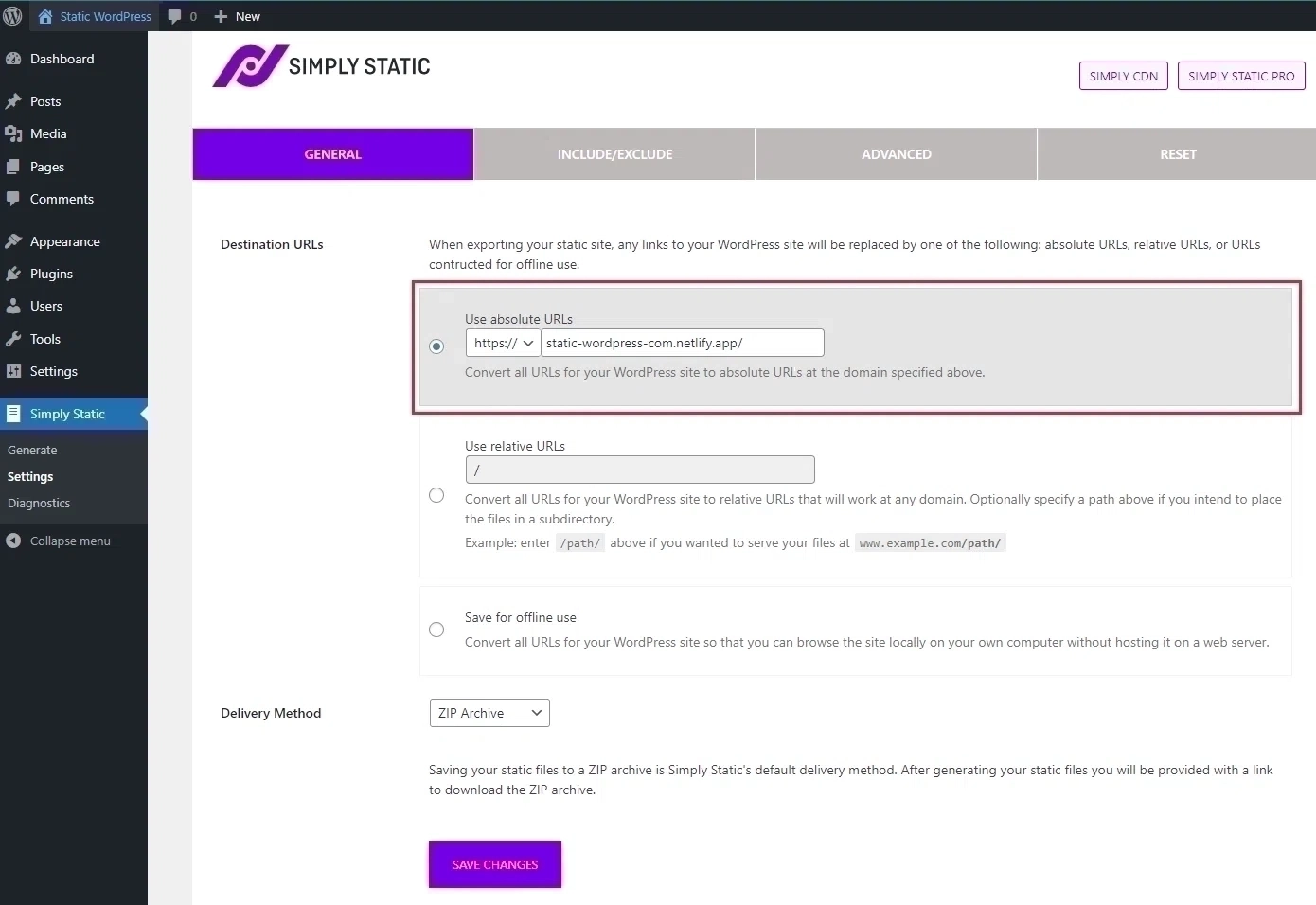Viewport: 1316px width, 905px height.
Task: Click the SAVE CHANGES button
Action: click(493, 864)
